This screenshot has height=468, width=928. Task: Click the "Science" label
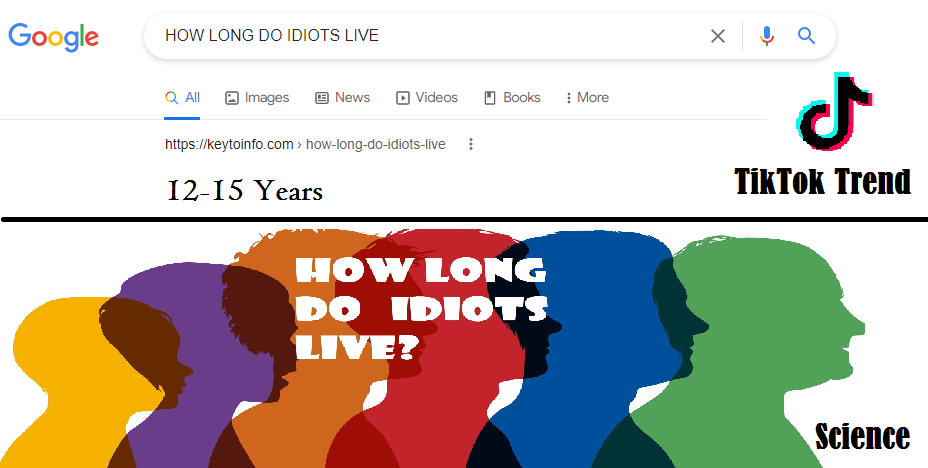[x=862, y=437]
